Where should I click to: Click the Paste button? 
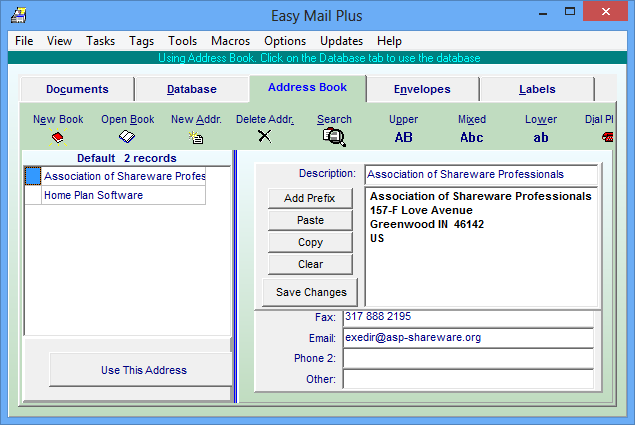(310, 220)
